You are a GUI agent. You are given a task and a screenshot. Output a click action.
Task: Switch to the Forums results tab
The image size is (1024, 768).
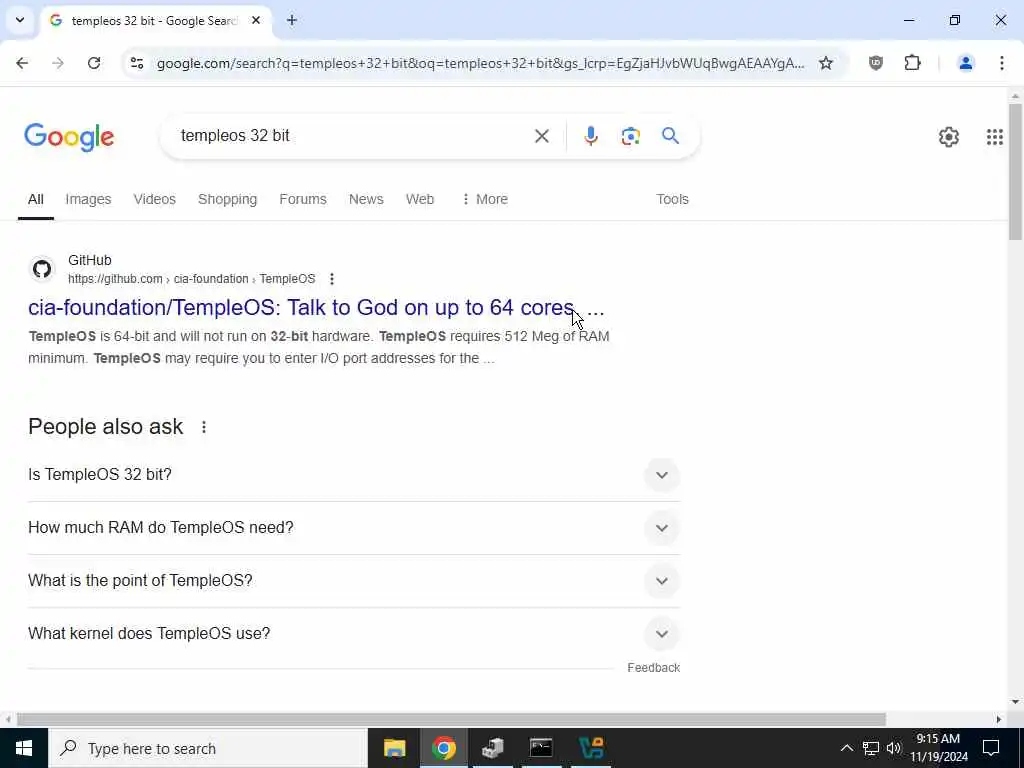(302, 199)
